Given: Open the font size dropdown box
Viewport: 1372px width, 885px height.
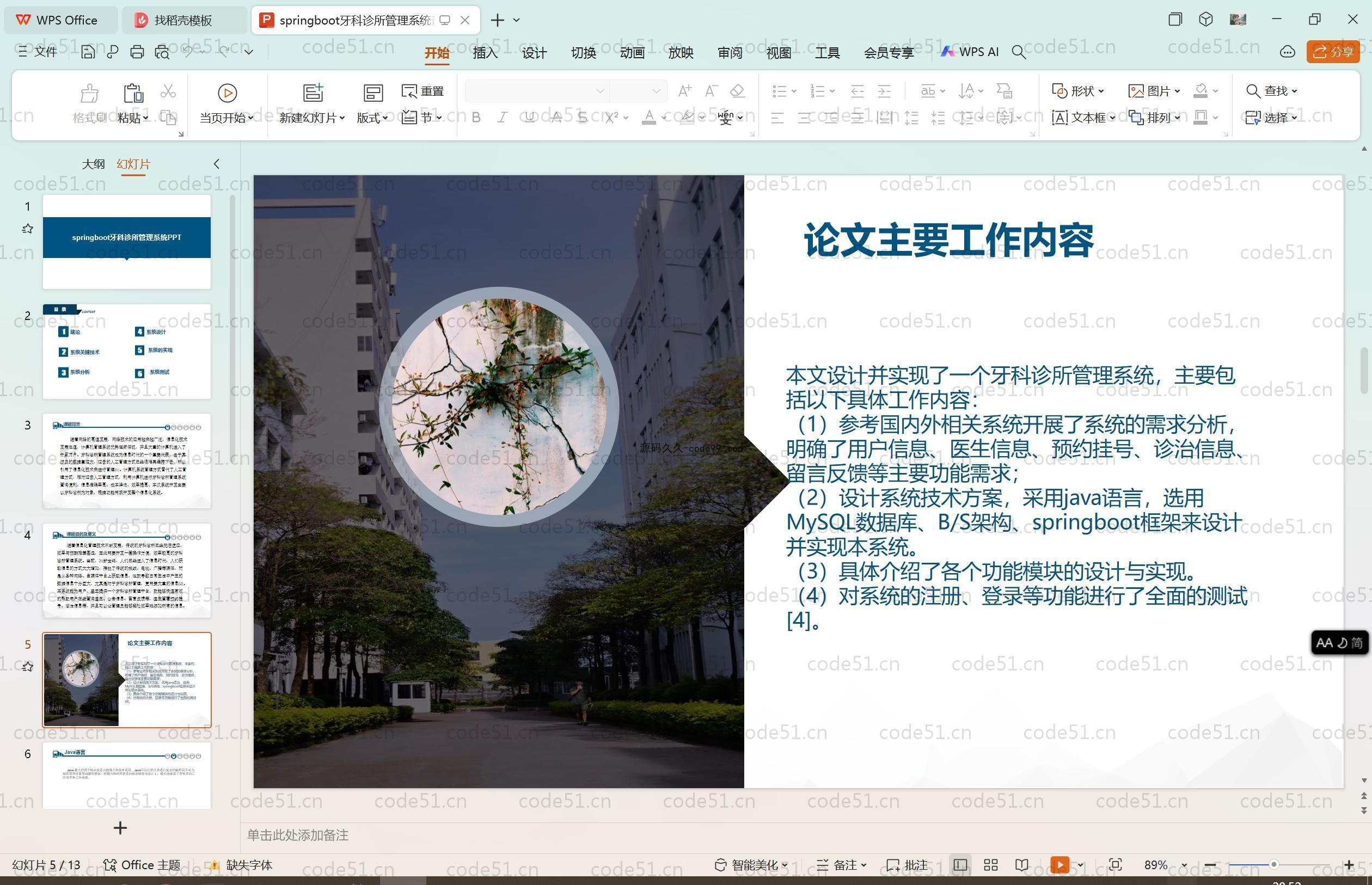Looking at the screenshot, I should coord(638,91).
